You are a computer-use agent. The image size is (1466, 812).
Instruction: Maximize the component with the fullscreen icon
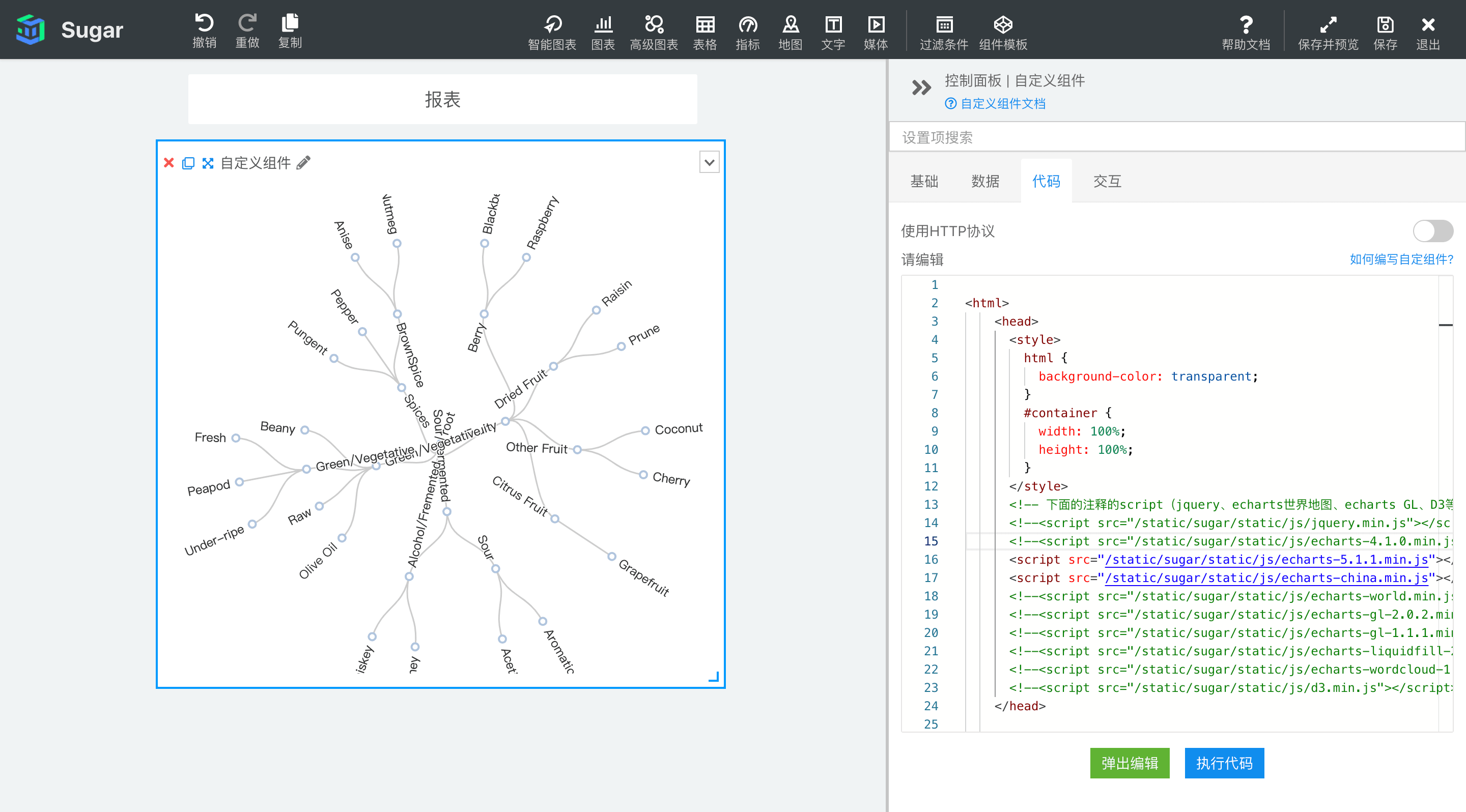click(208, 163)
